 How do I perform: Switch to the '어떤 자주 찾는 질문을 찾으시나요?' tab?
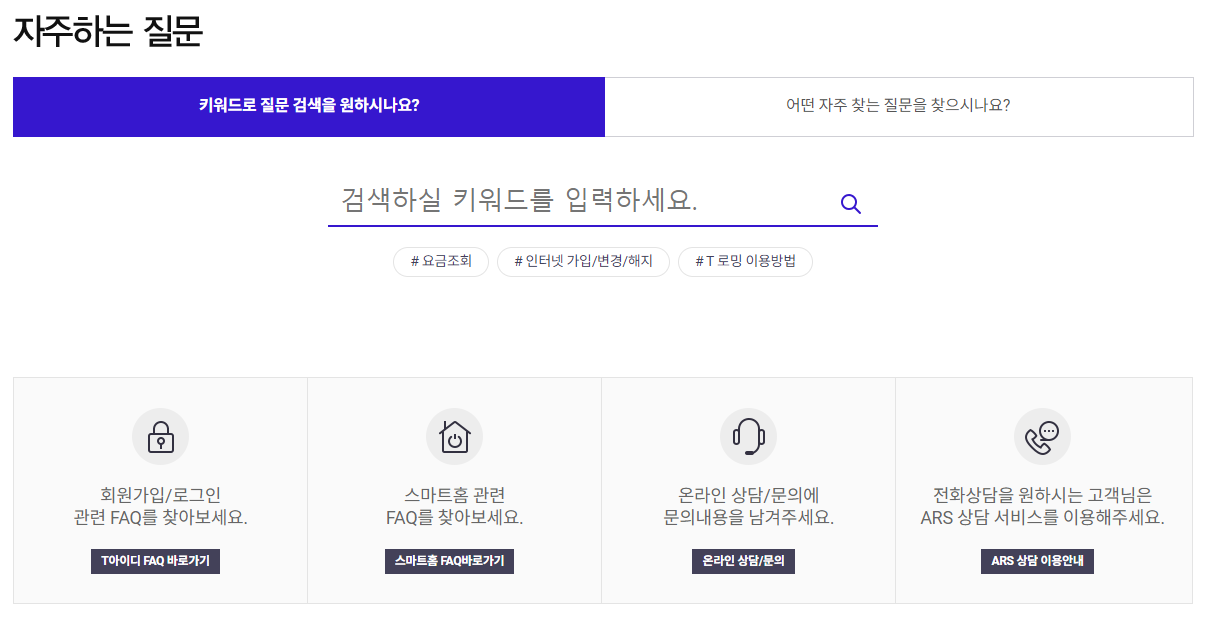pyautogui.click(x=900, y=107)
